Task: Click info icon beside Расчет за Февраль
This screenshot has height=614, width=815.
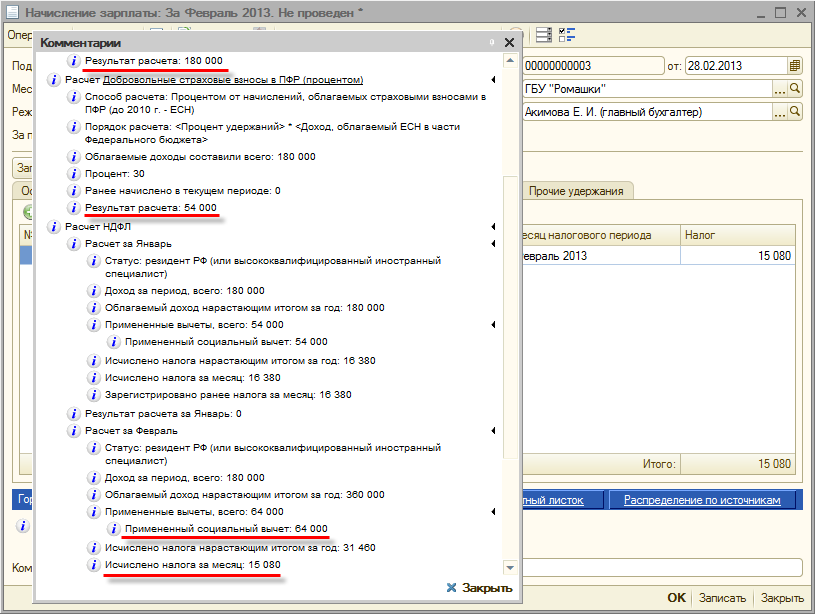Action: pyautogui.click(x=74, y=431)
